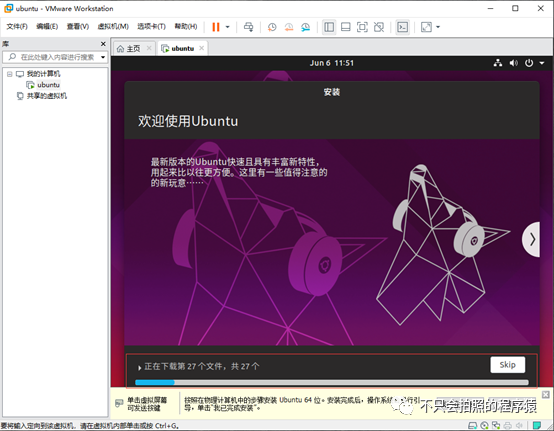Enter full screen mode
Screen dimensions: 554x431
[x=362, y=27]
